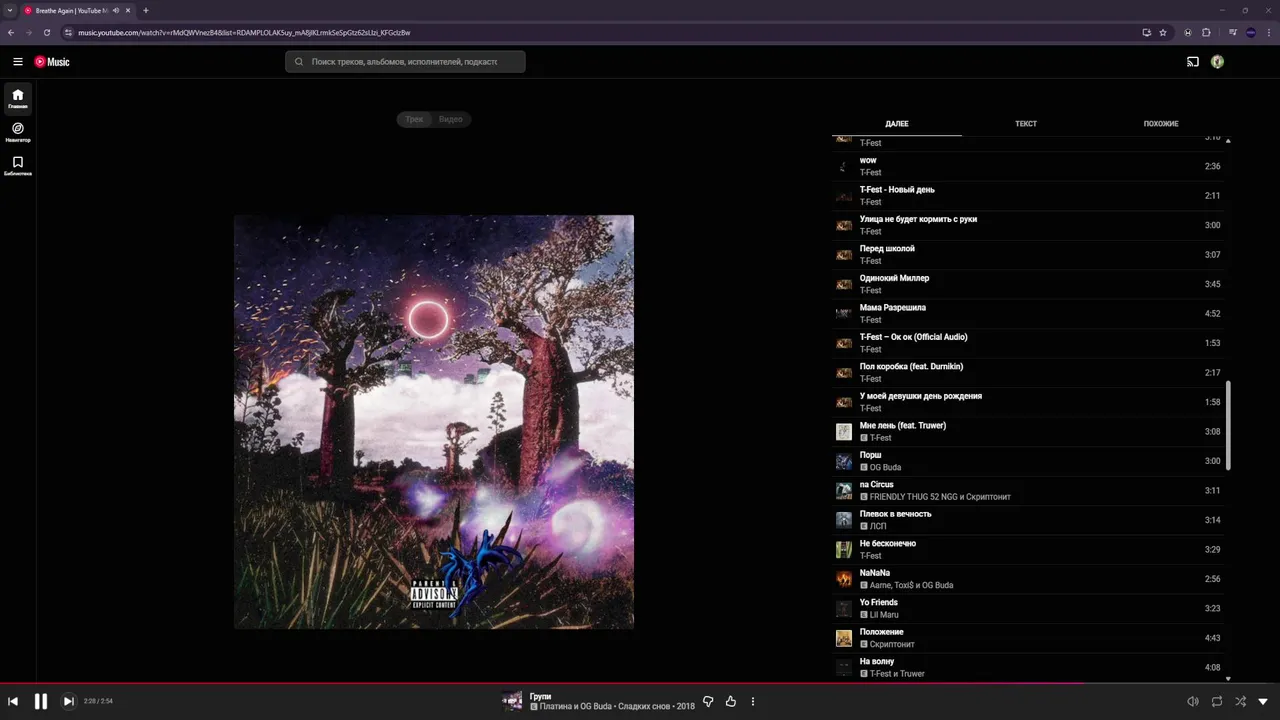Select the ДАЛЕЕ tab
Screen dimensions: 1280x720
pyautogui.click(x=897, y=124)
